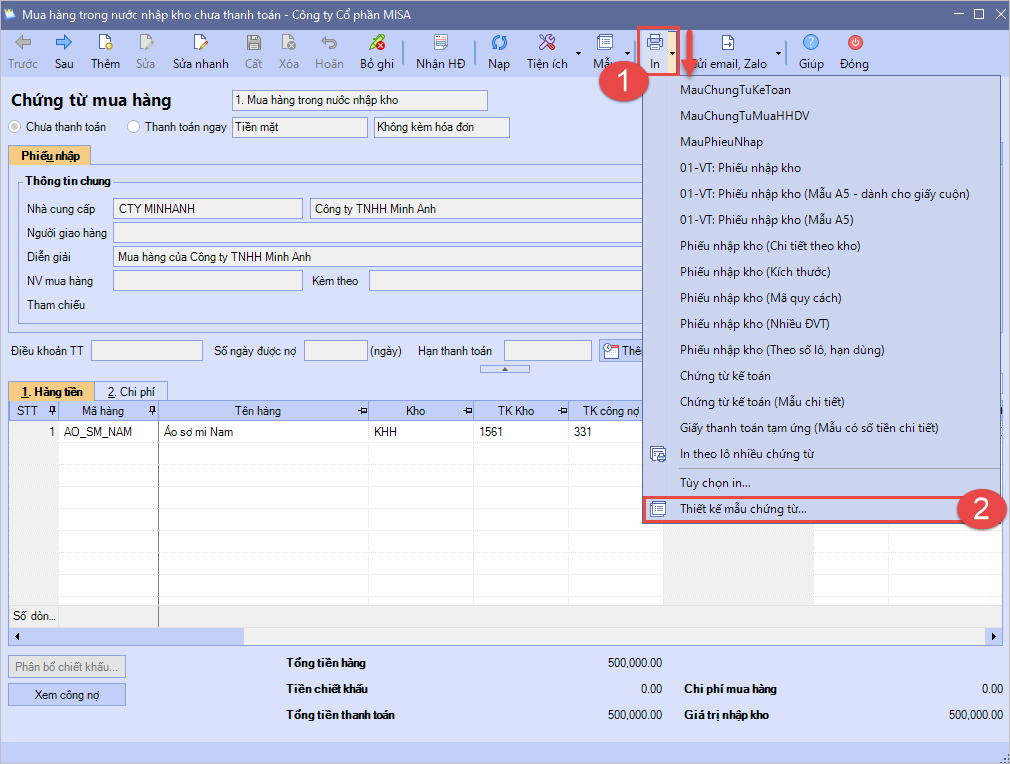Select 01-VT: Phiếu nhập kho print template

(740, 168)
